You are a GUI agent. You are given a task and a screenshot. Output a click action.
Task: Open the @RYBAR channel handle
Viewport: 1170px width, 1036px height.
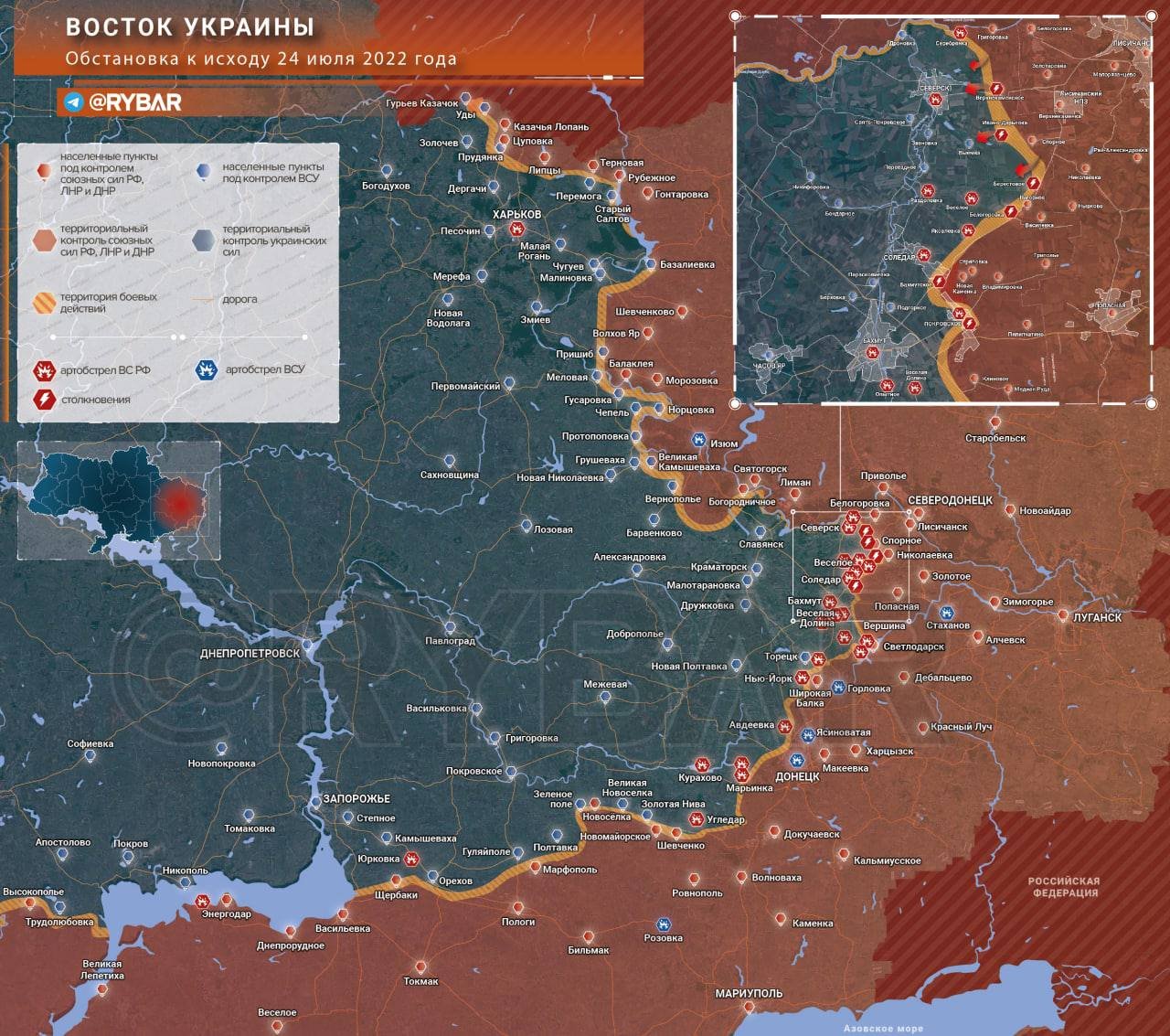(x=134, y=102)
